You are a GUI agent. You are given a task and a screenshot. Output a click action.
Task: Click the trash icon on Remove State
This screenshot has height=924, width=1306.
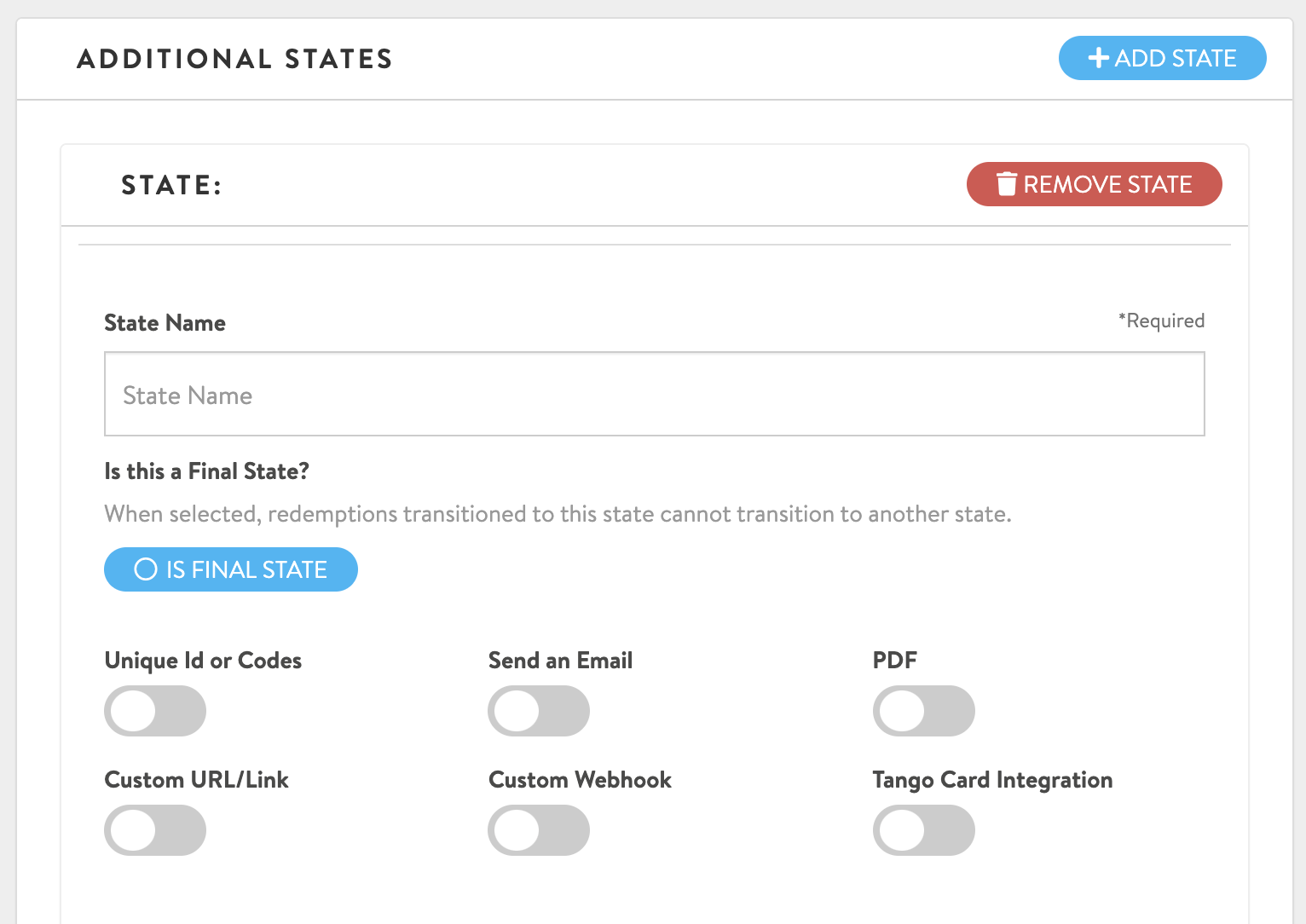(x=1007, y=184)
